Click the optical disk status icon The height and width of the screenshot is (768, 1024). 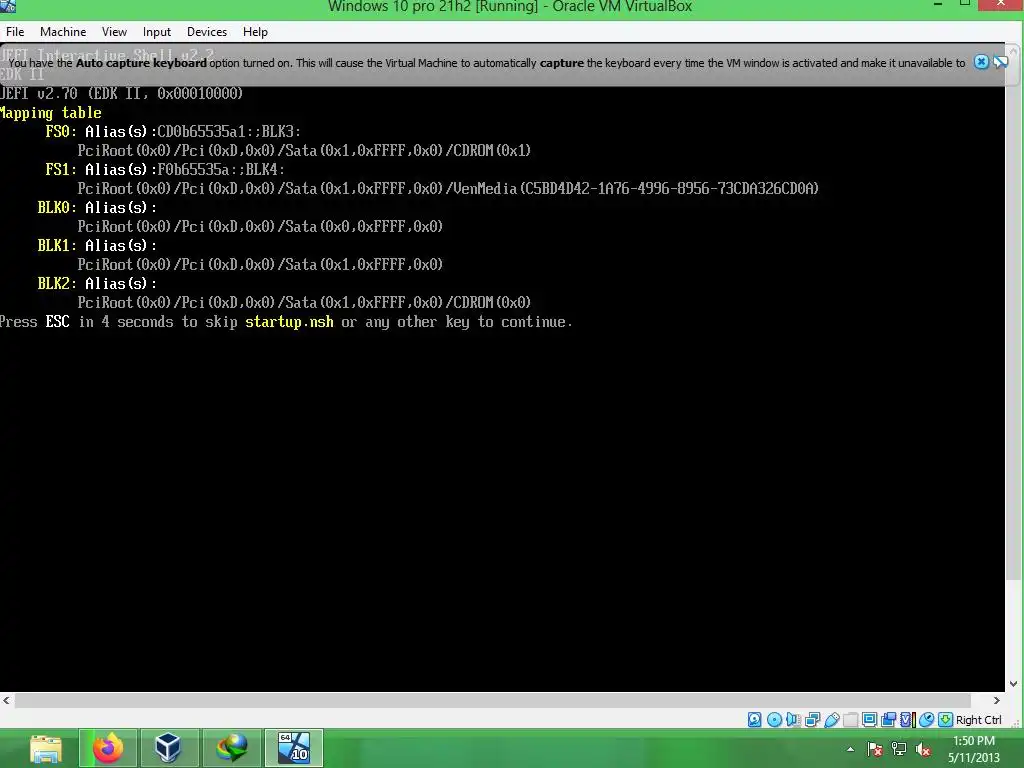pos(774,720)
